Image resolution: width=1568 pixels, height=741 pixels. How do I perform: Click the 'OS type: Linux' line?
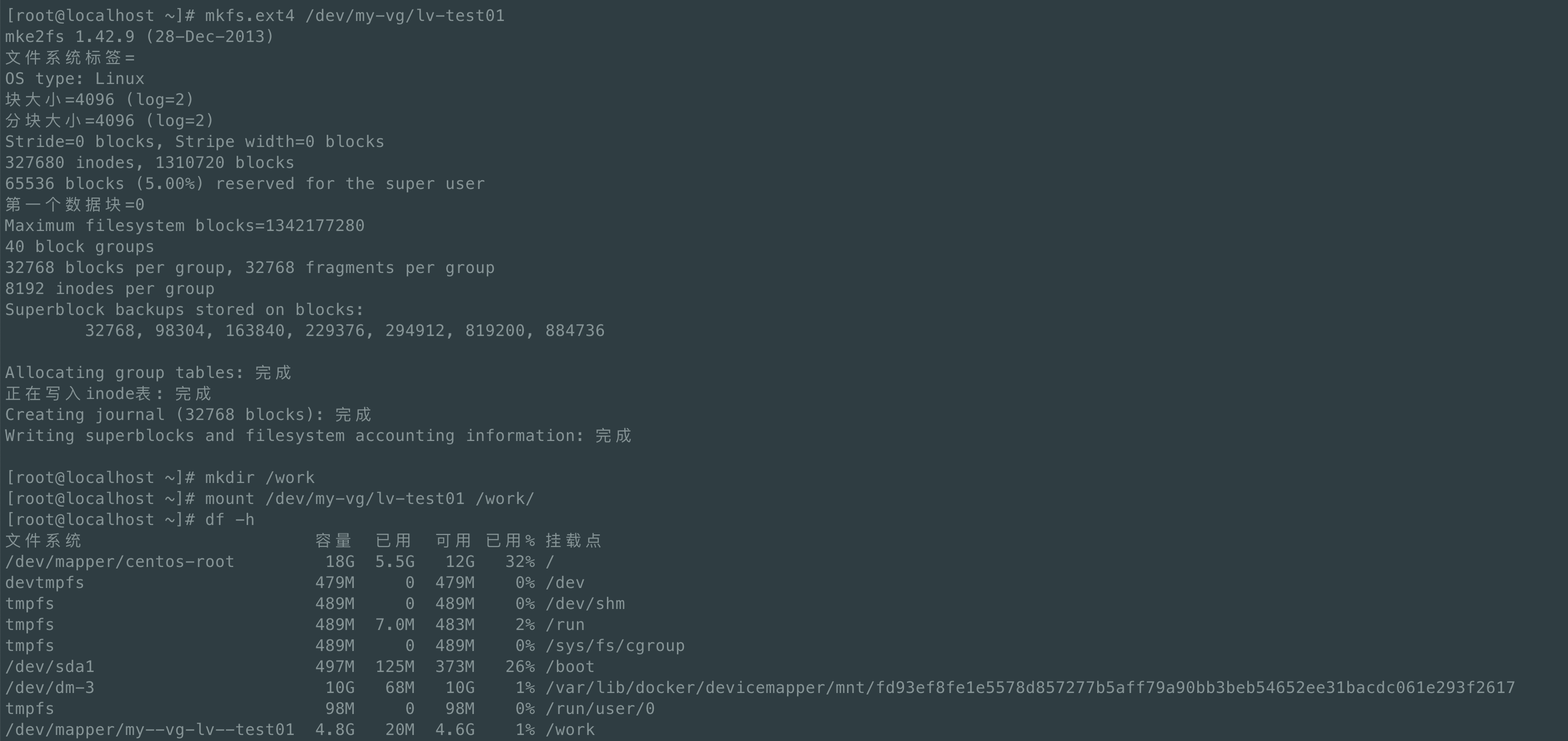tap(75, 78)
